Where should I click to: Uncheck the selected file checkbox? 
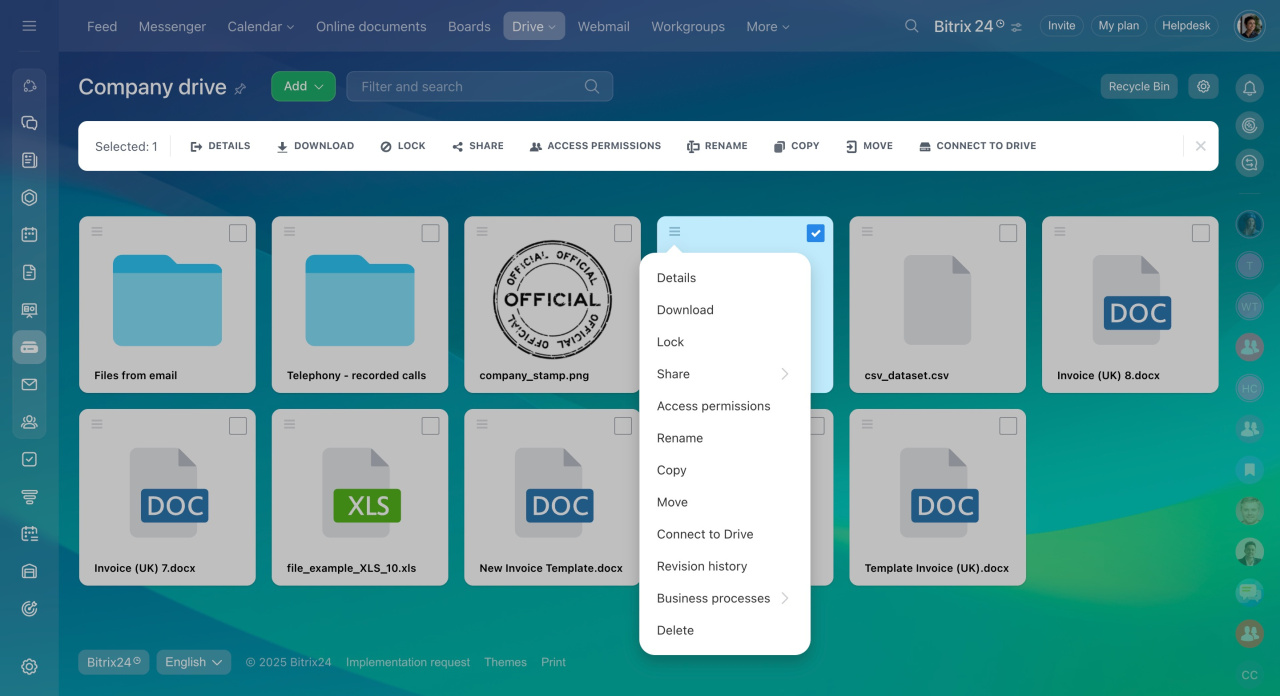click(815, 233)
